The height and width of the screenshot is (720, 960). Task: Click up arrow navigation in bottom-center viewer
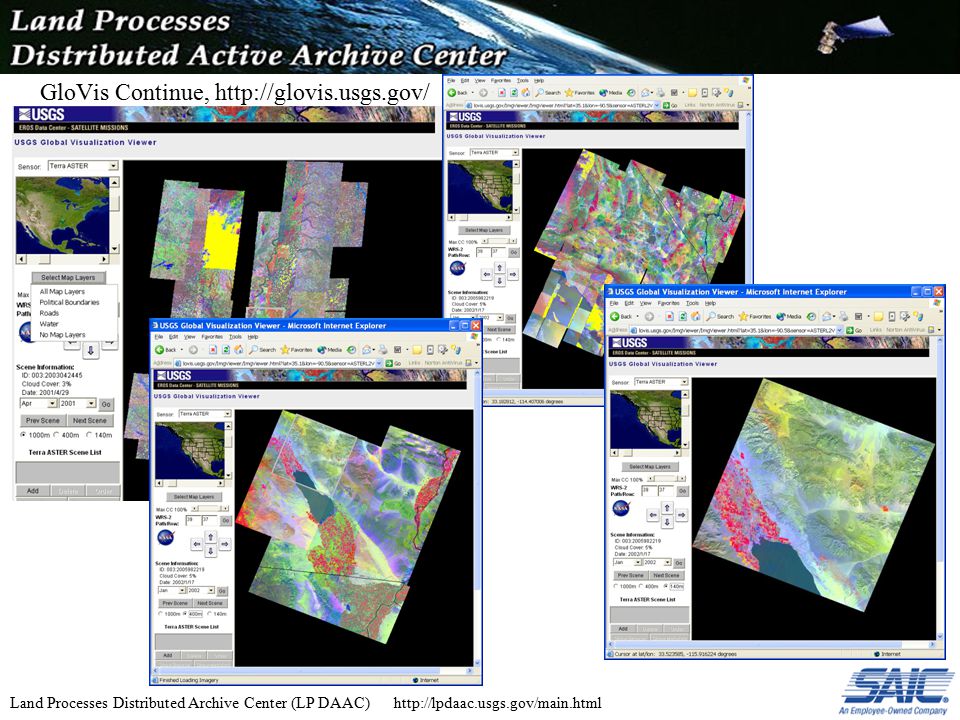[x=211, y=537]
